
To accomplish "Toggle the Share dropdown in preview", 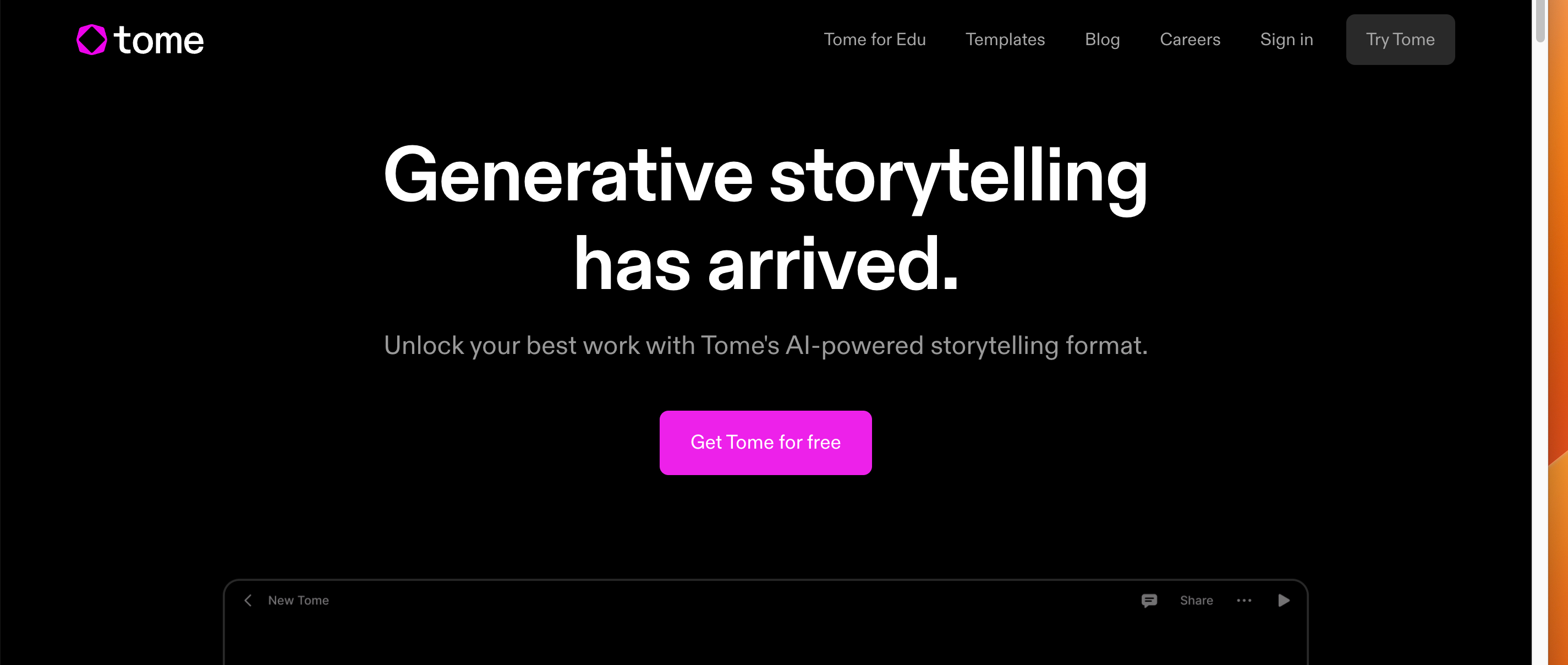I will click(x=1197, y=601).
